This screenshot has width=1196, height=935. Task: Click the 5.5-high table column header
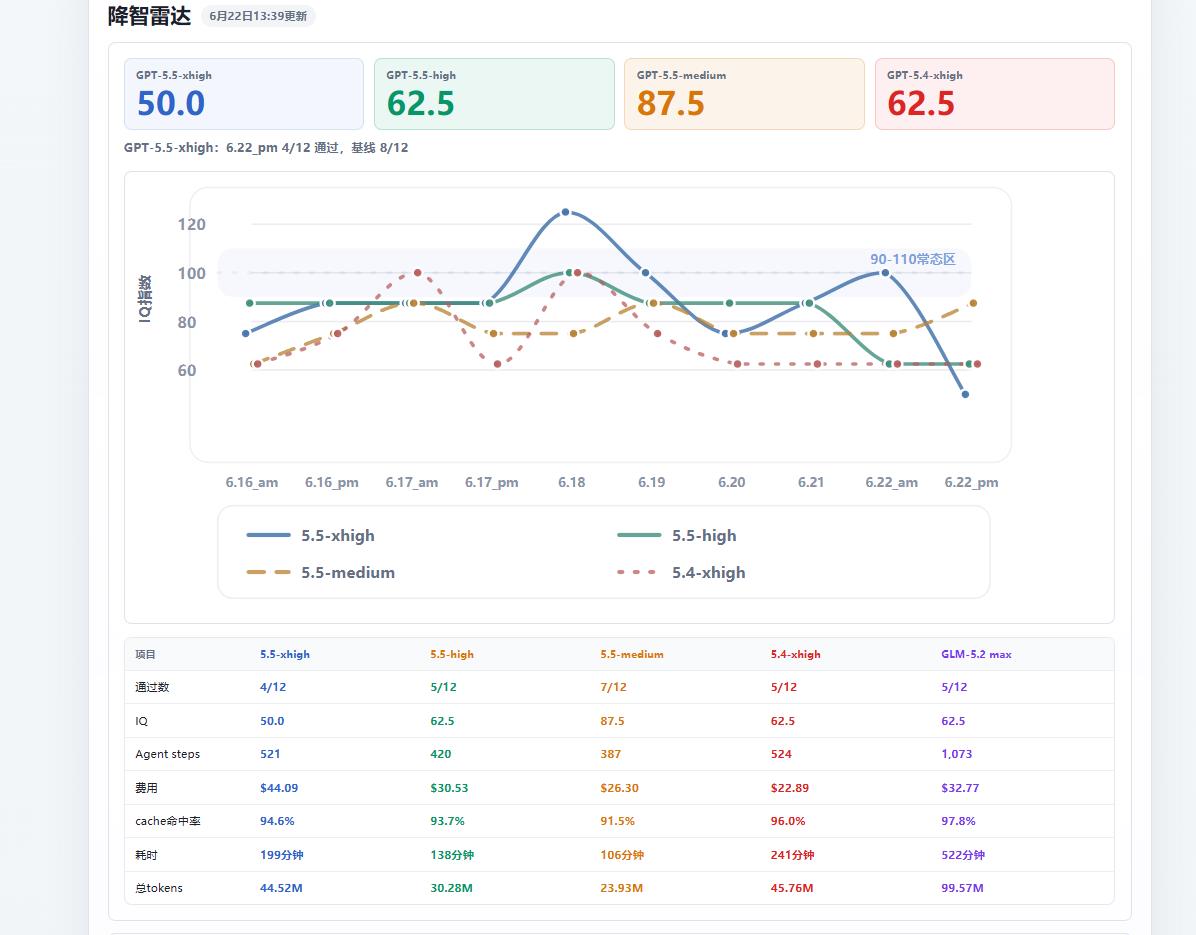tap(452, 654)
